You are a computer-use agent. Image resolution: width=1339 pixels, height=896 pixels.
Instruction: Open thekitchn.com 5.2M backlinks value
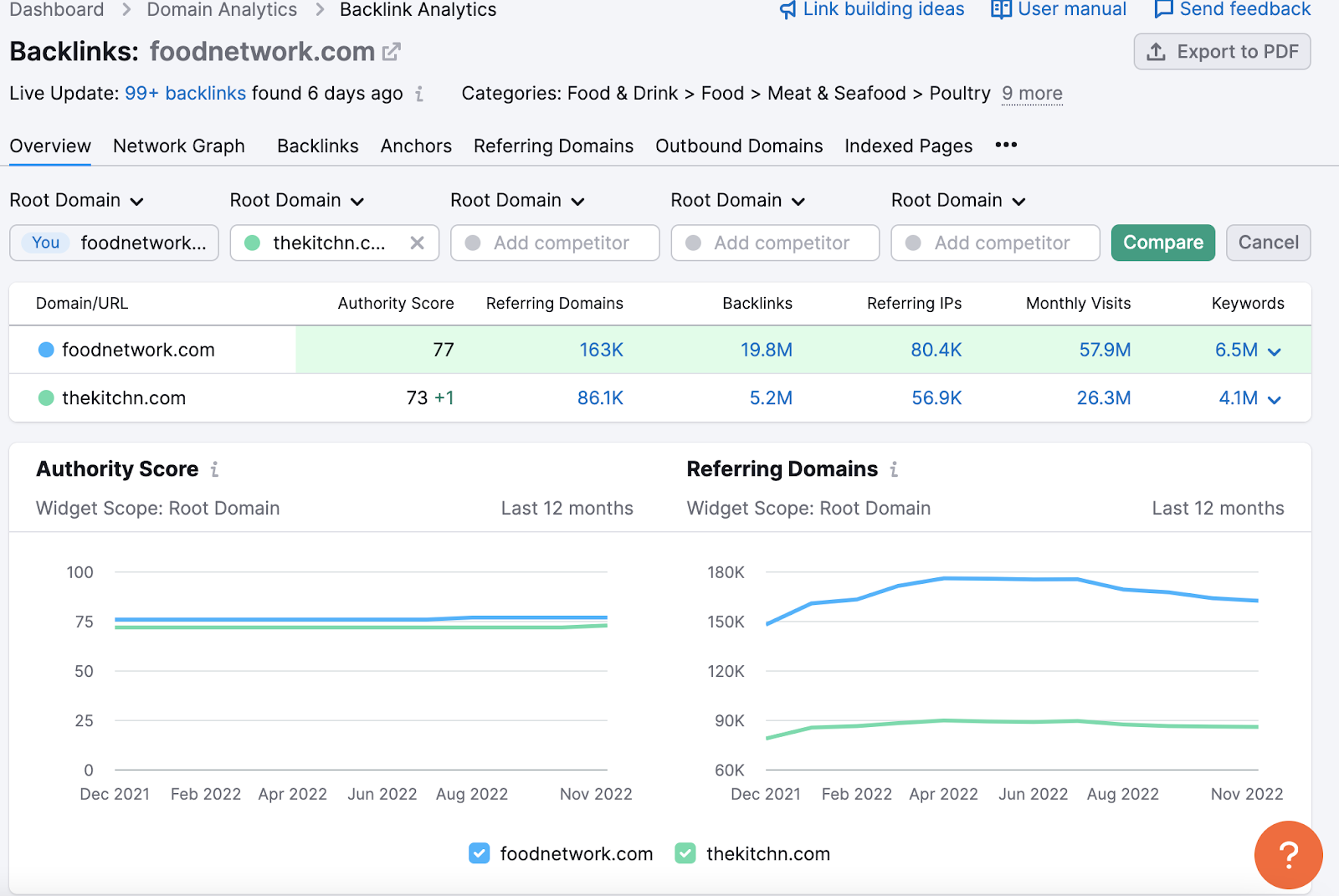click(771, 398)
